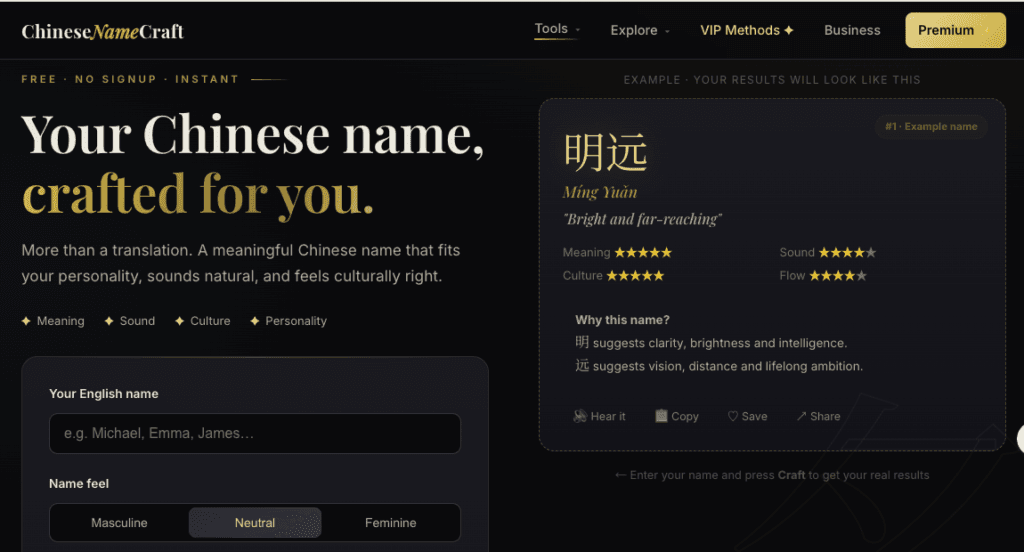Viewport: 1024px width, 552px height.
Task: Select the Masculine name feel option
Action: 119,523
